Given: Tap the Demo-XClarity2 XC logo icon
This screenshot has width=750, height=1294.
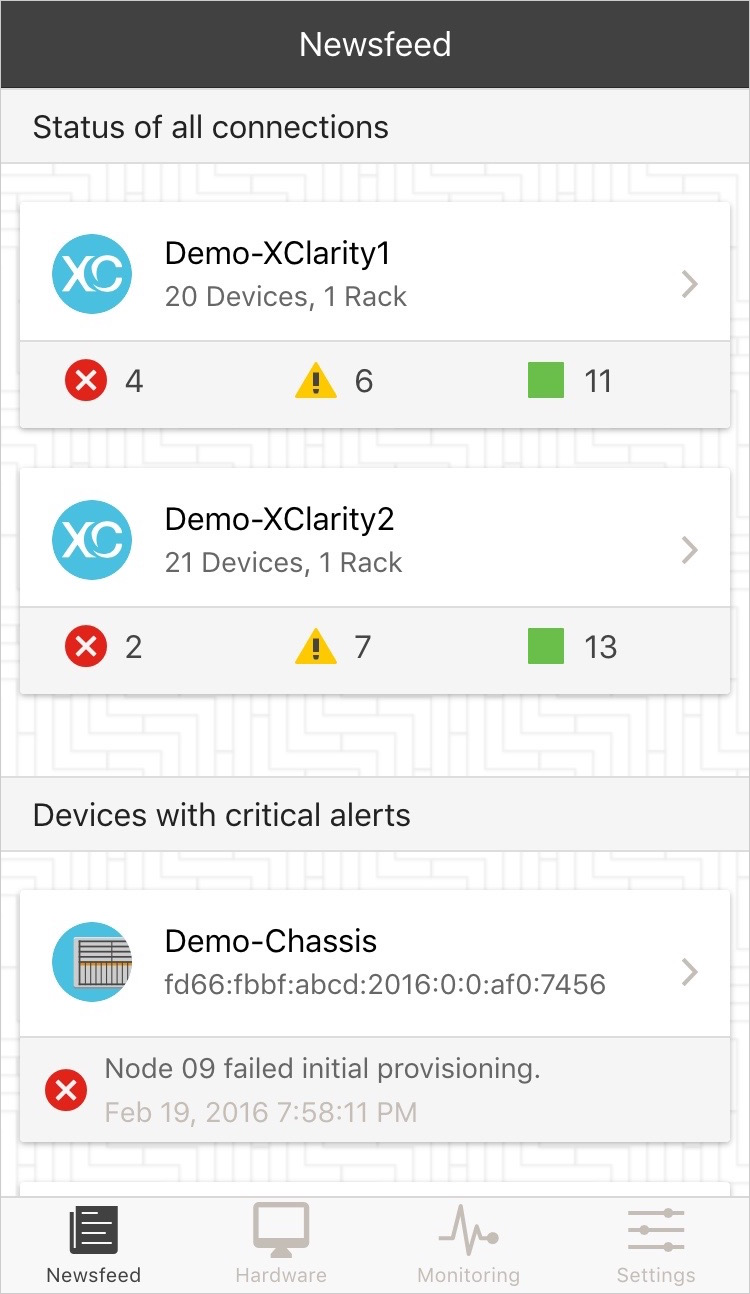Looking at the screenshot, I should [x=92, y=540].
